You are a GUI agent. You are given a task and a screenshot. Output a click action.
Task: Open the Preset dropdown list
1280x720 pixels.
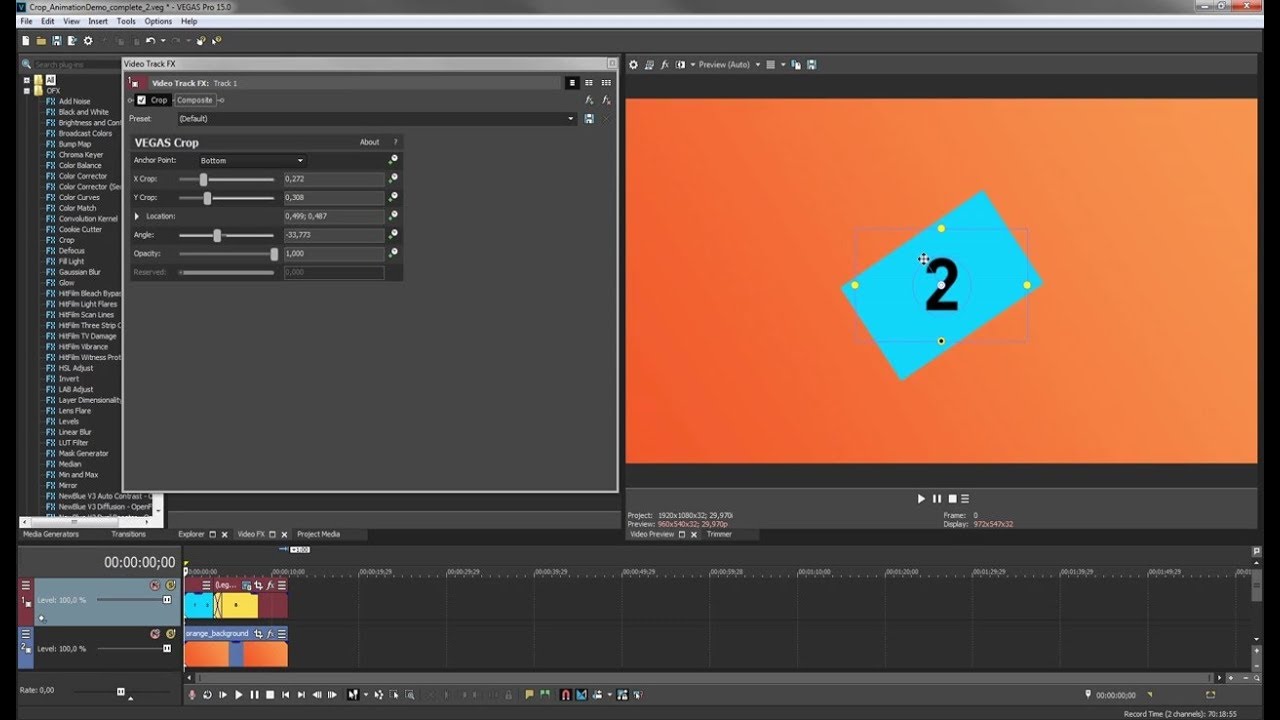(x=376, y=119)
